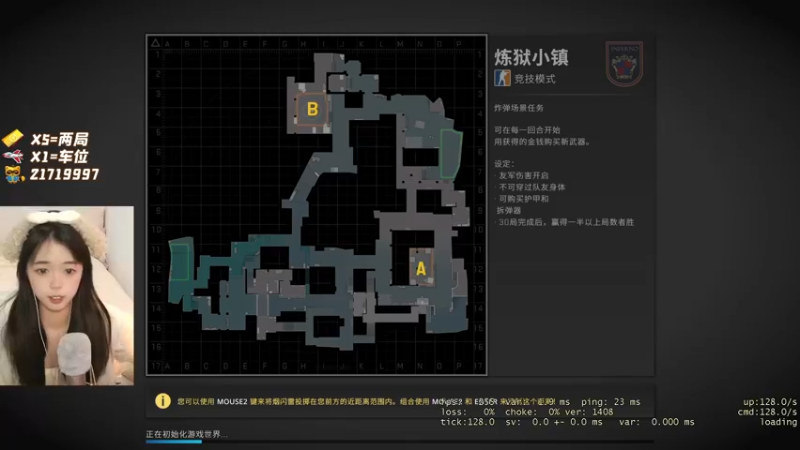
Task: Click the 设定: label
Action: point(504,164)
